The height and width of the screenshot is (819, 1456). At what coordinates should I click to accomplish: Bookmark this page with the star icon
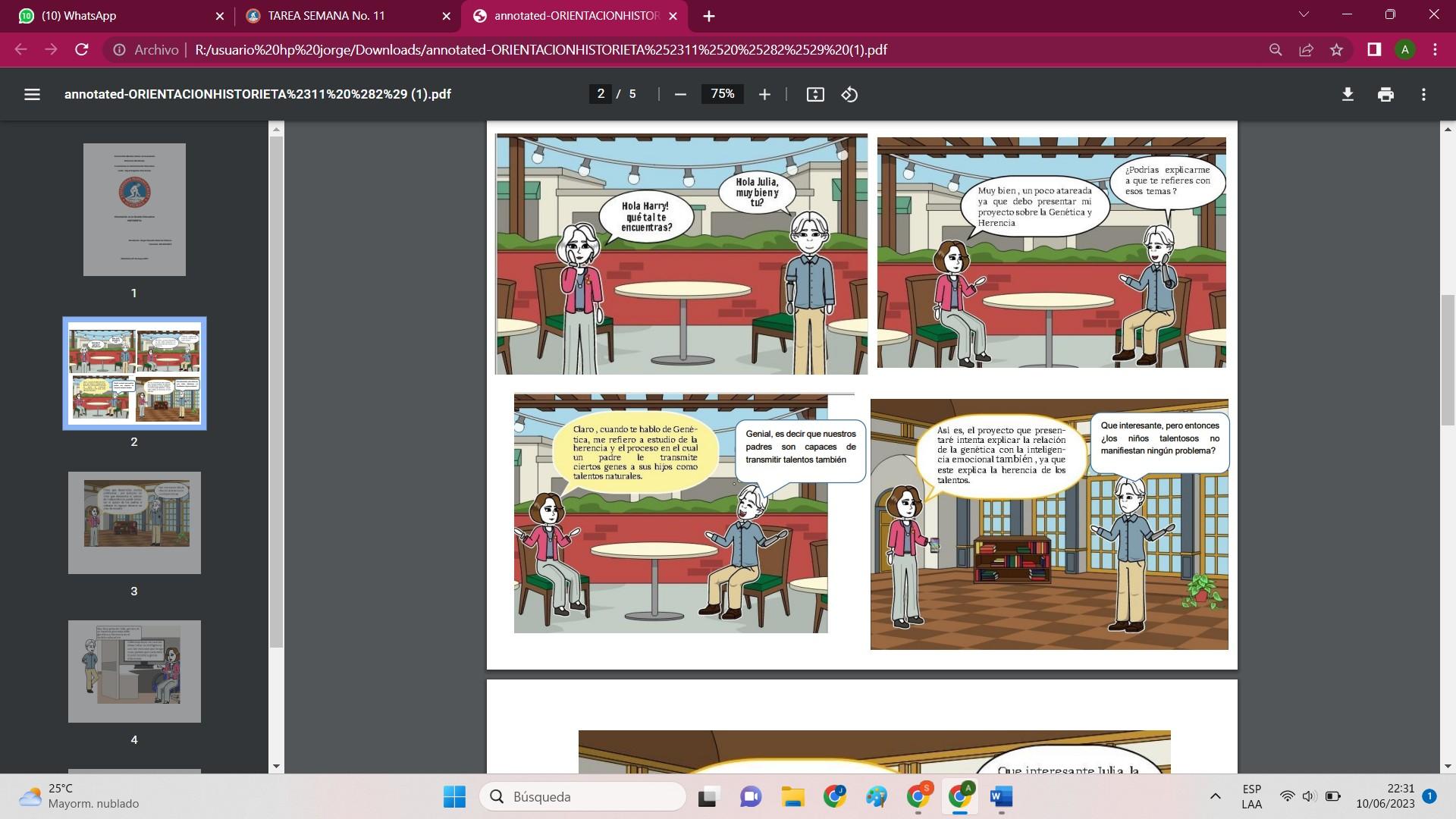click(1336, 50)
